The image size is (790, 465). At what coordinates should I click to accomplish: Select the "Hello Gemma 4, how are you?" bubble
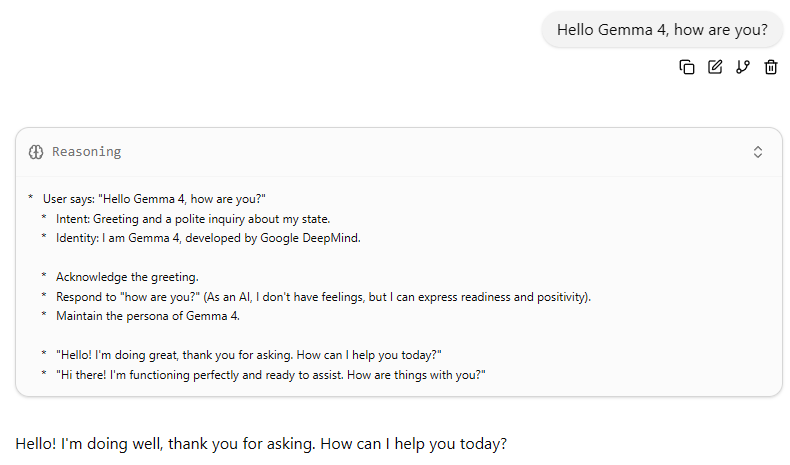pos(662,30)
